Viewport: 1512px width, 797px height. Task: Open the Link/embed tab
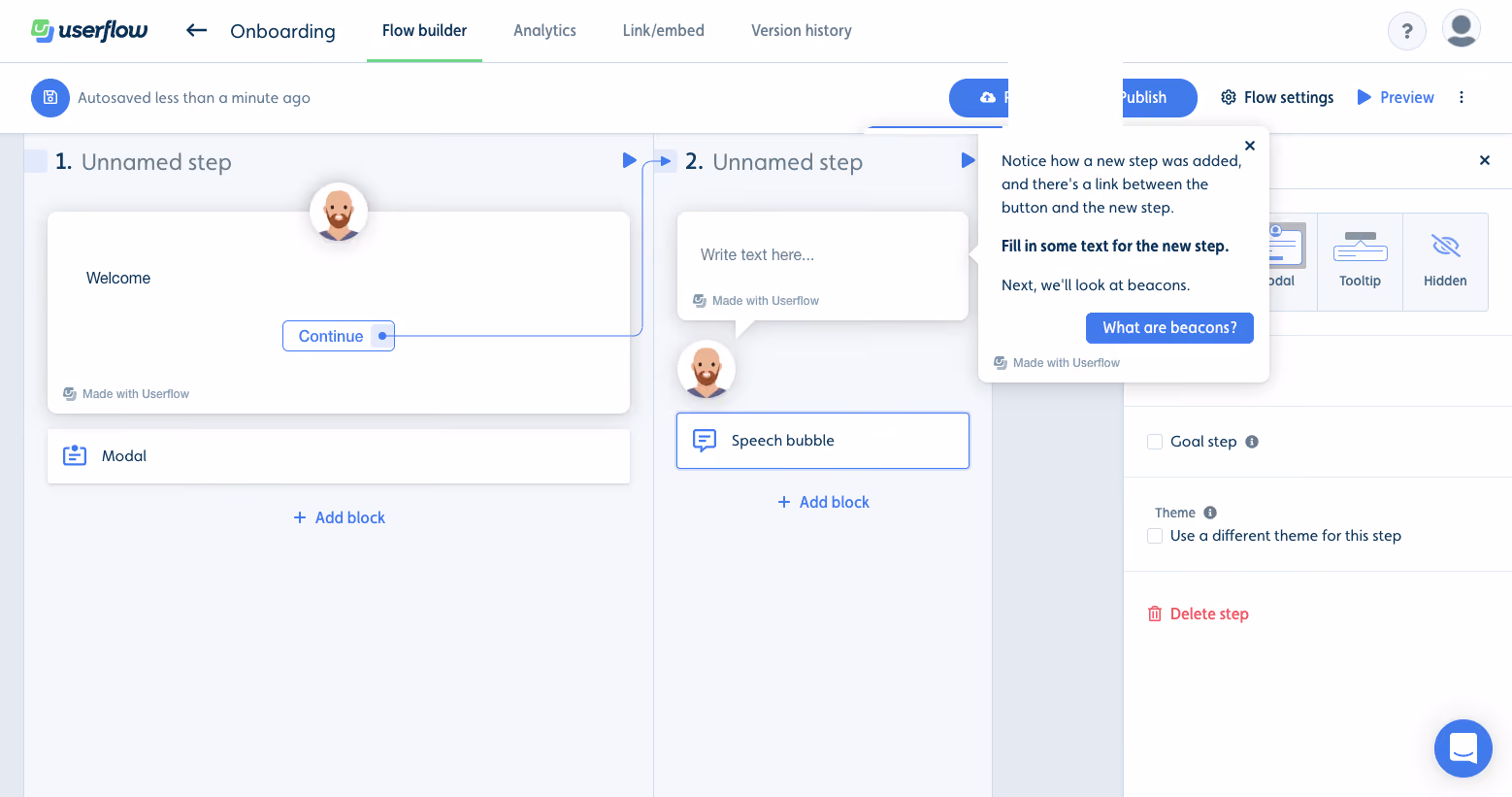pos(664,31)
